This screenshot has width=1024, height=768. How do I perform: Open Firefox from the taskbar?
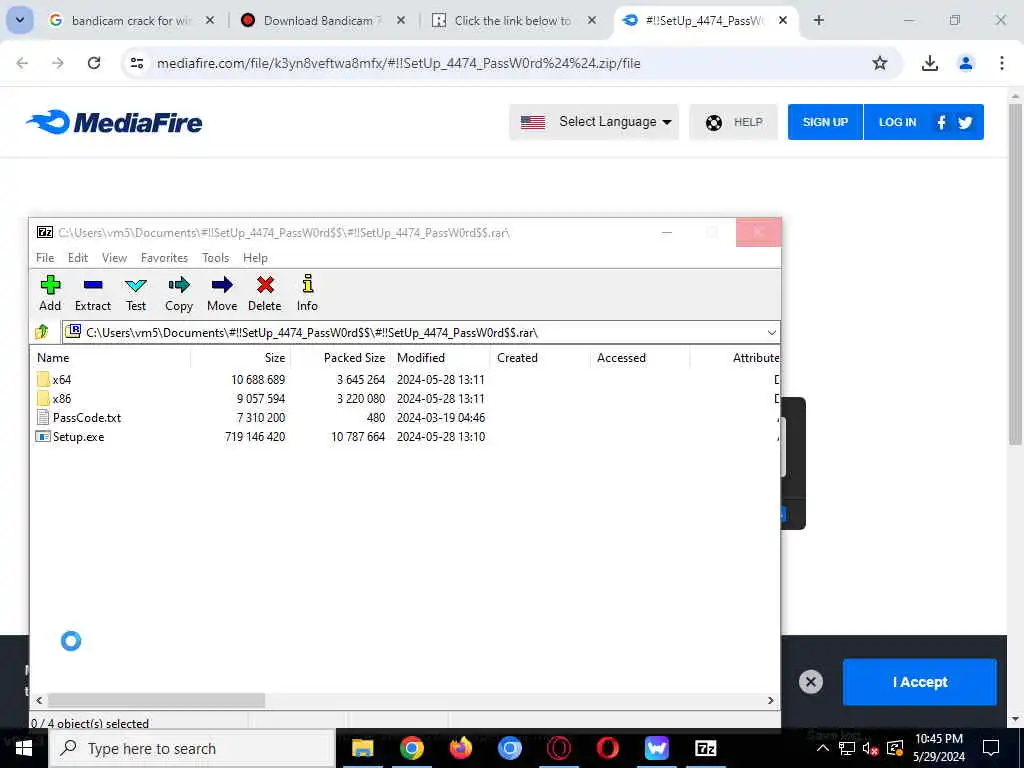click(460, 748)
